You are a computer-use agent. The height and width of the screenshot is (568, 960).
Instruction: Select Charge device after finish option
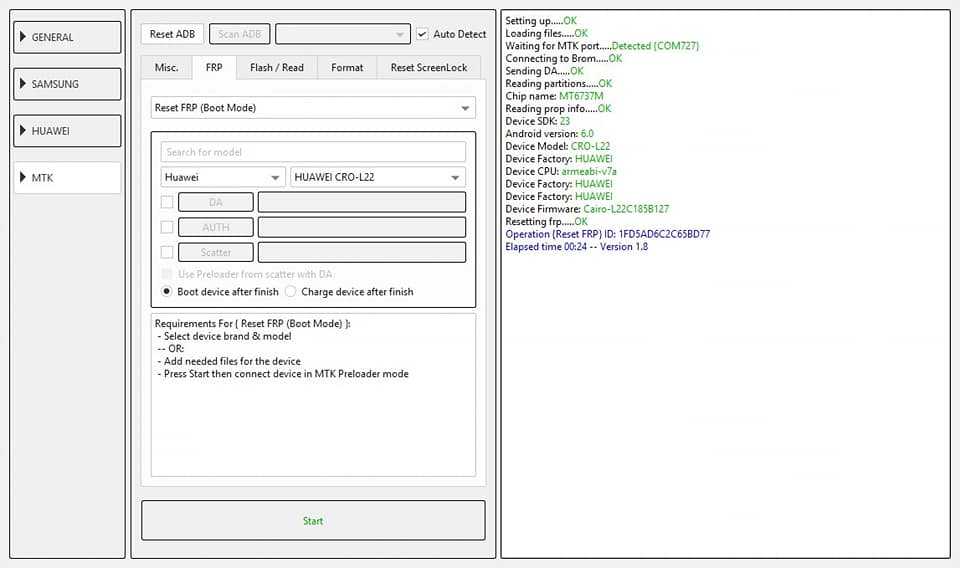click(290, 292)
